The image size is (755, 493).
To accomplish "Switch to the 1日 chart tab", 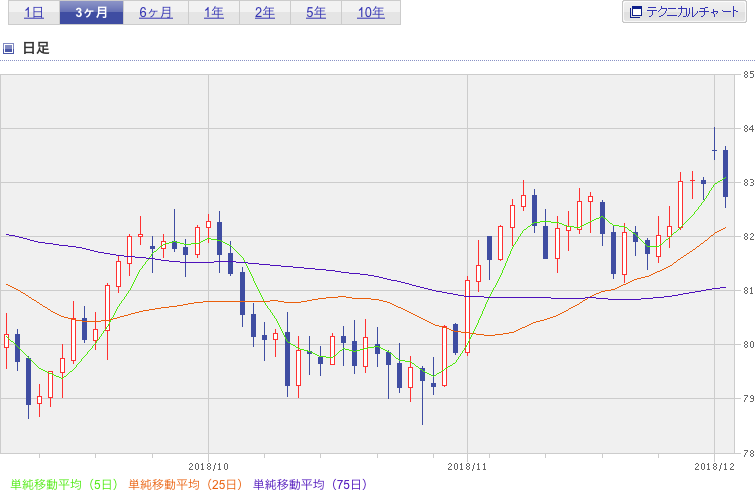I will pos(34,13).
